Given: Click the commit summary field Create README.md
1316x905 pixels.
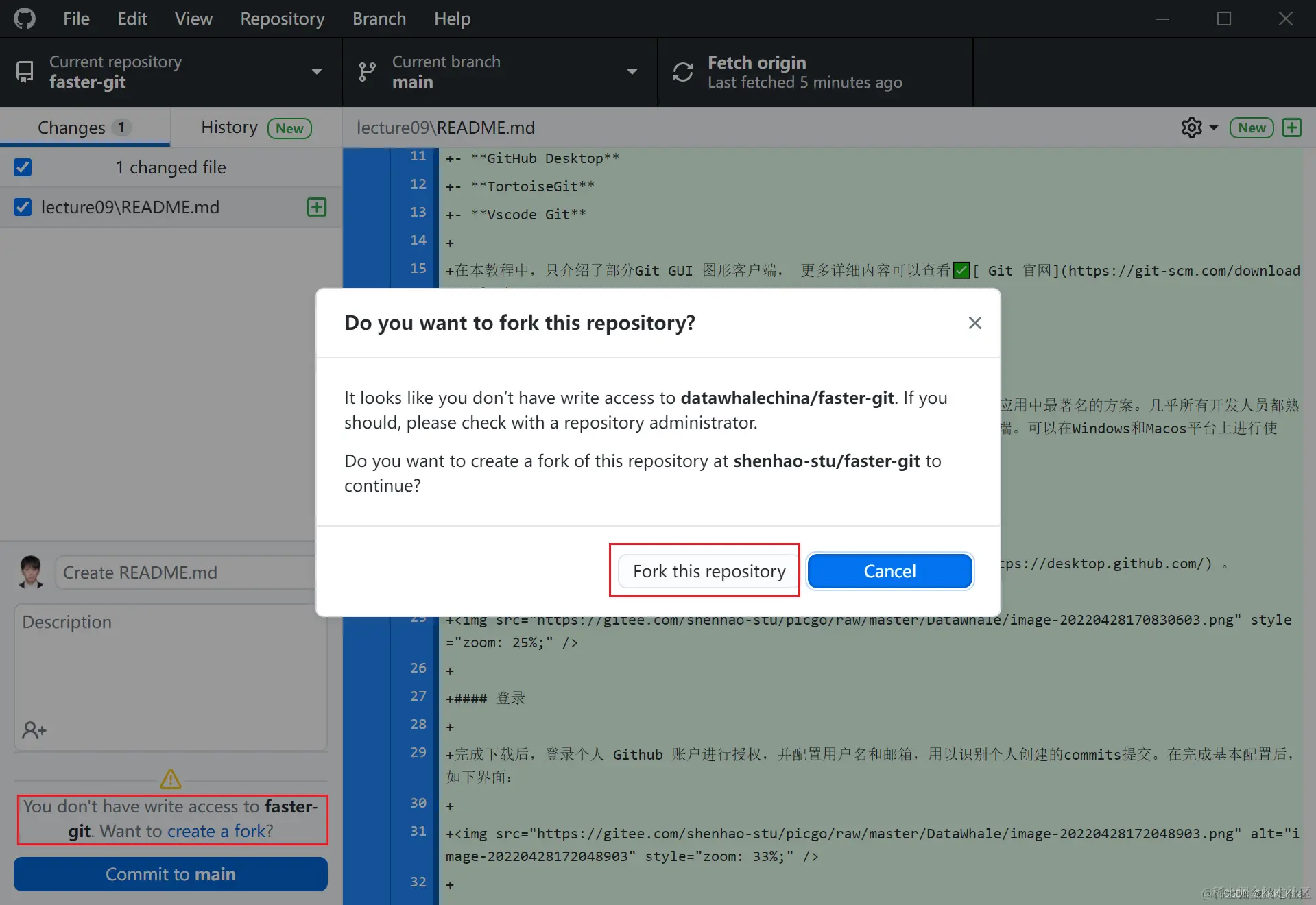Looking at the screenshot, I should pos(185,572).
